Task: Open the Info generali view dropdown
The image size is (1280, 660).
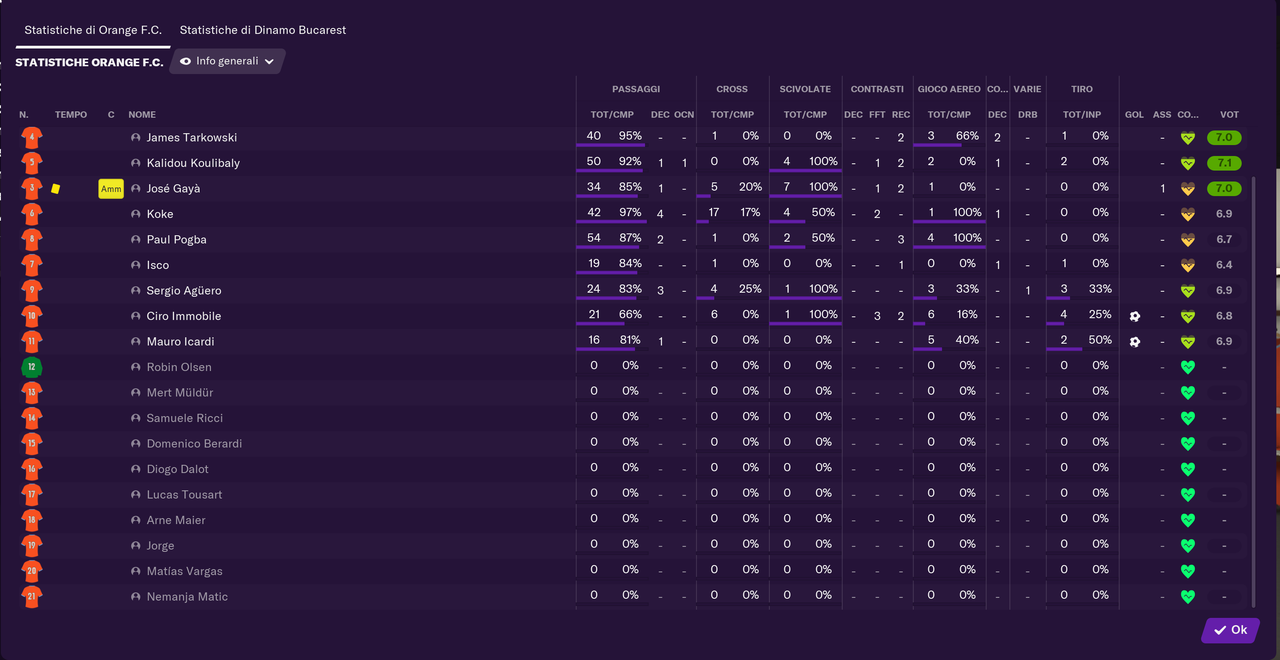Action: pos(227,61)
